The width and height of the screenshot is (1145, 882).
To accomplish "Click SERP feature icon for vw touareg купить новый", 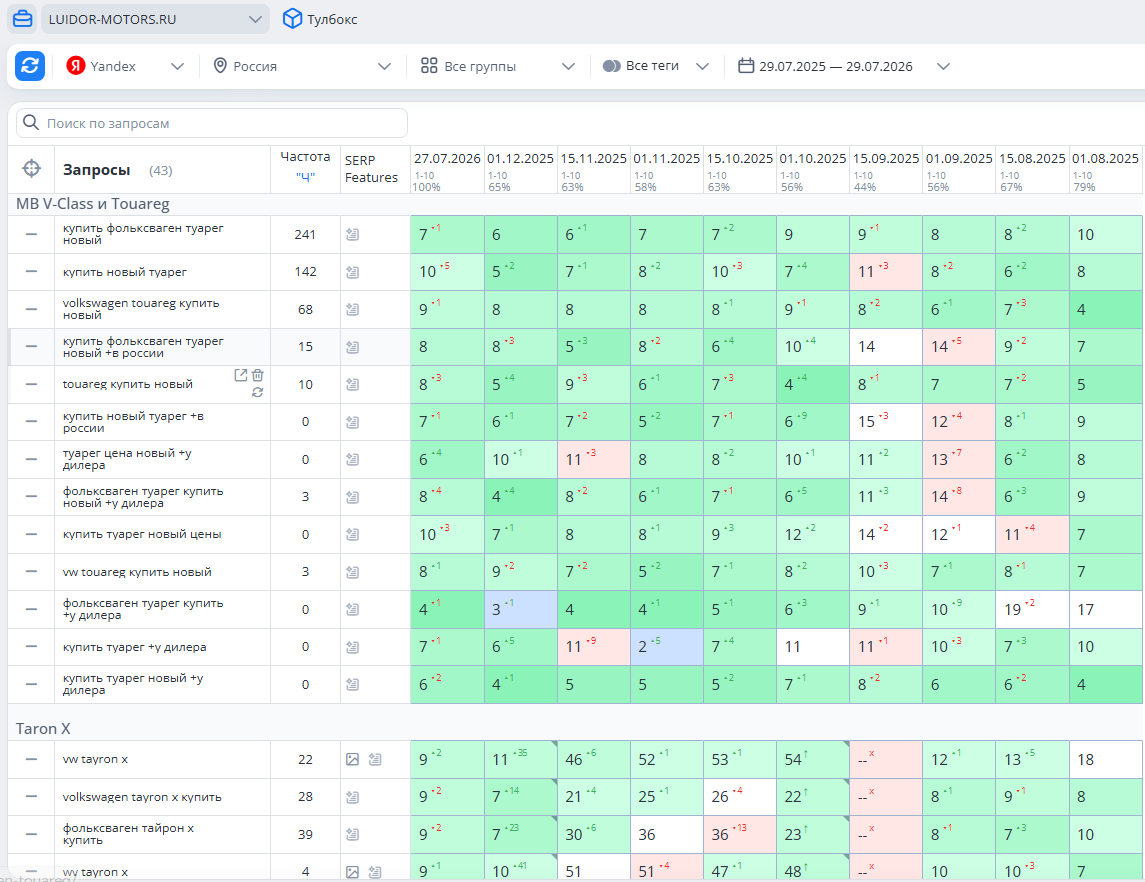I will (x=353, y=572).
